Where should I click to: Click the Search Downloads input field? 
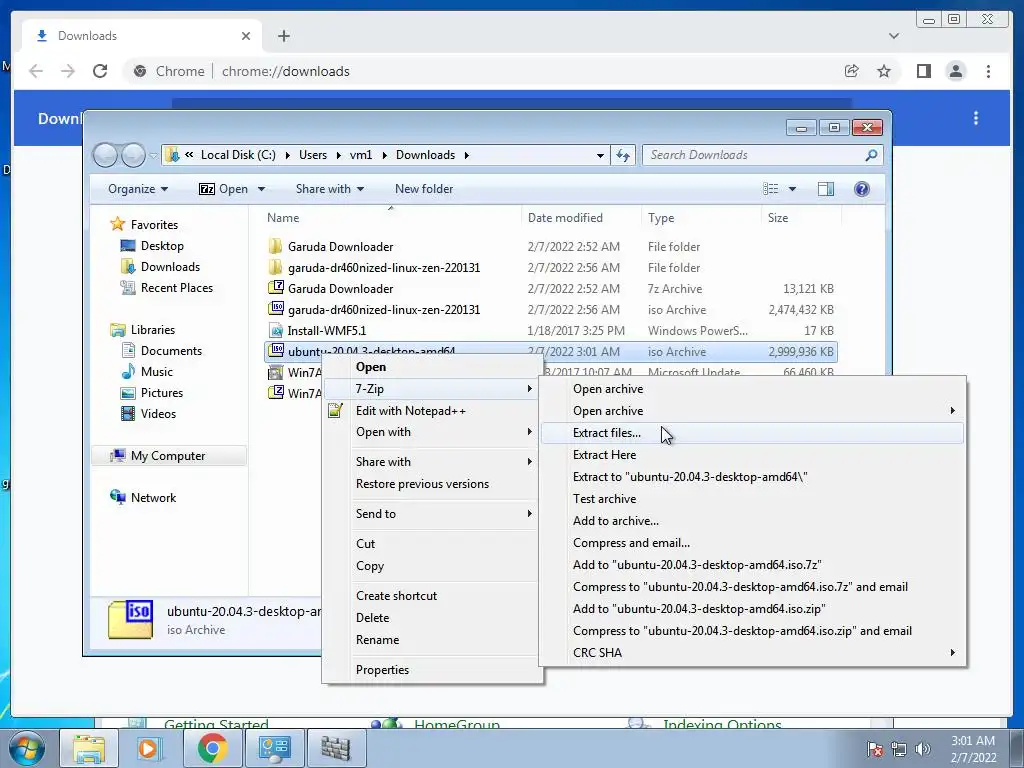[754, 155]
